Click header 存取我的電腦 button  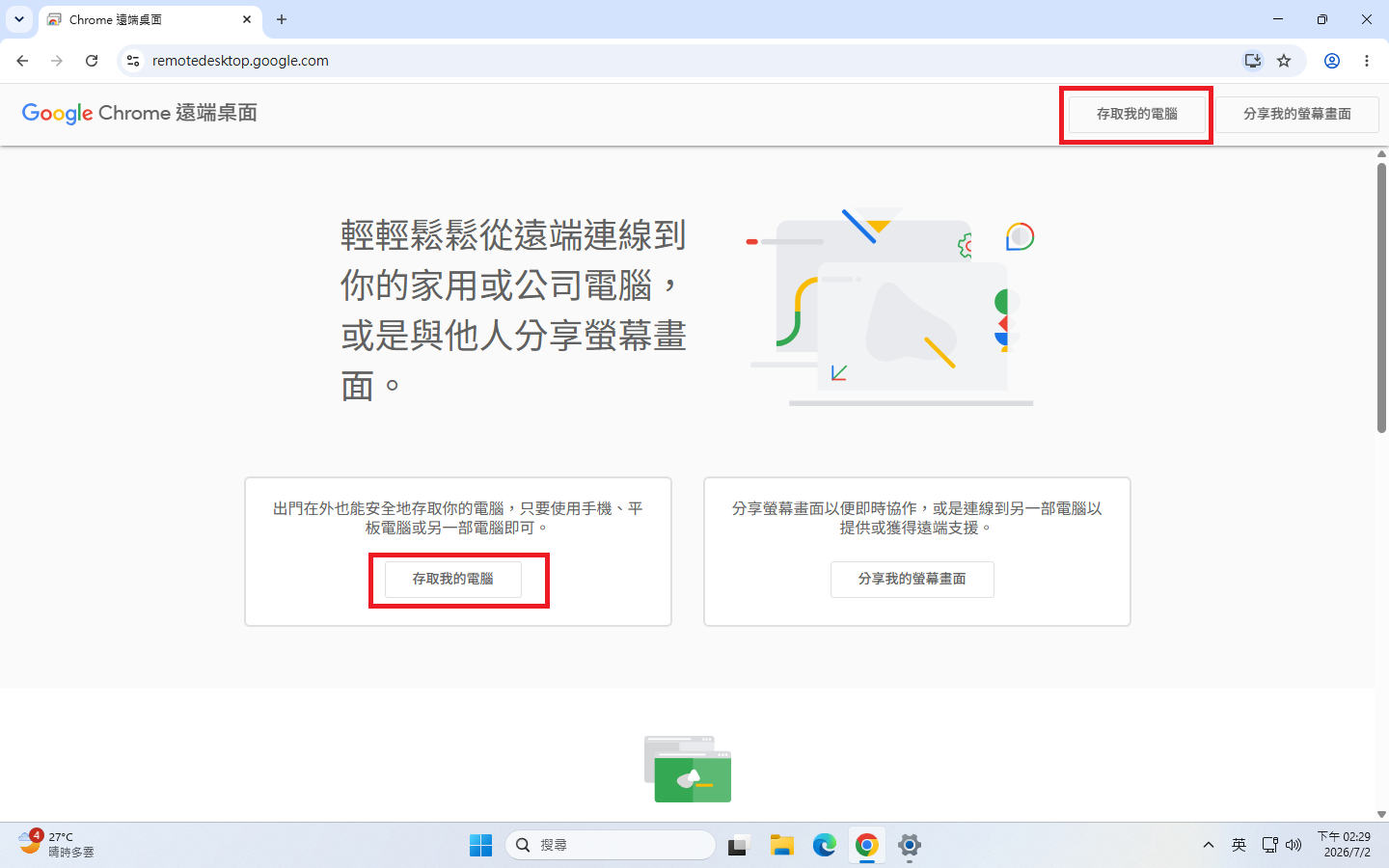(x=1137, y=114)
